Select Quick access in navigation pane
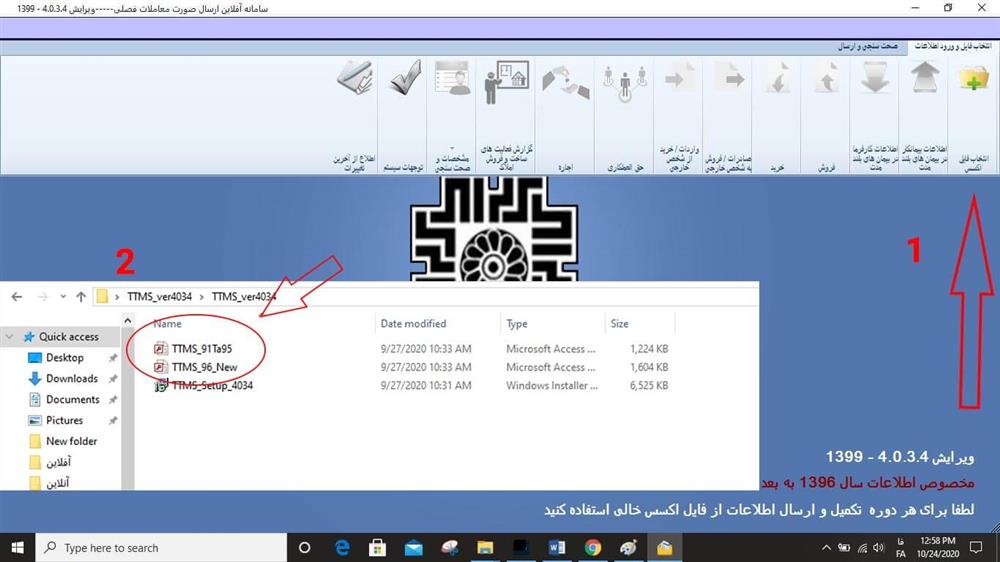Viewport: 1000px width, 562px height. (68, 336)
